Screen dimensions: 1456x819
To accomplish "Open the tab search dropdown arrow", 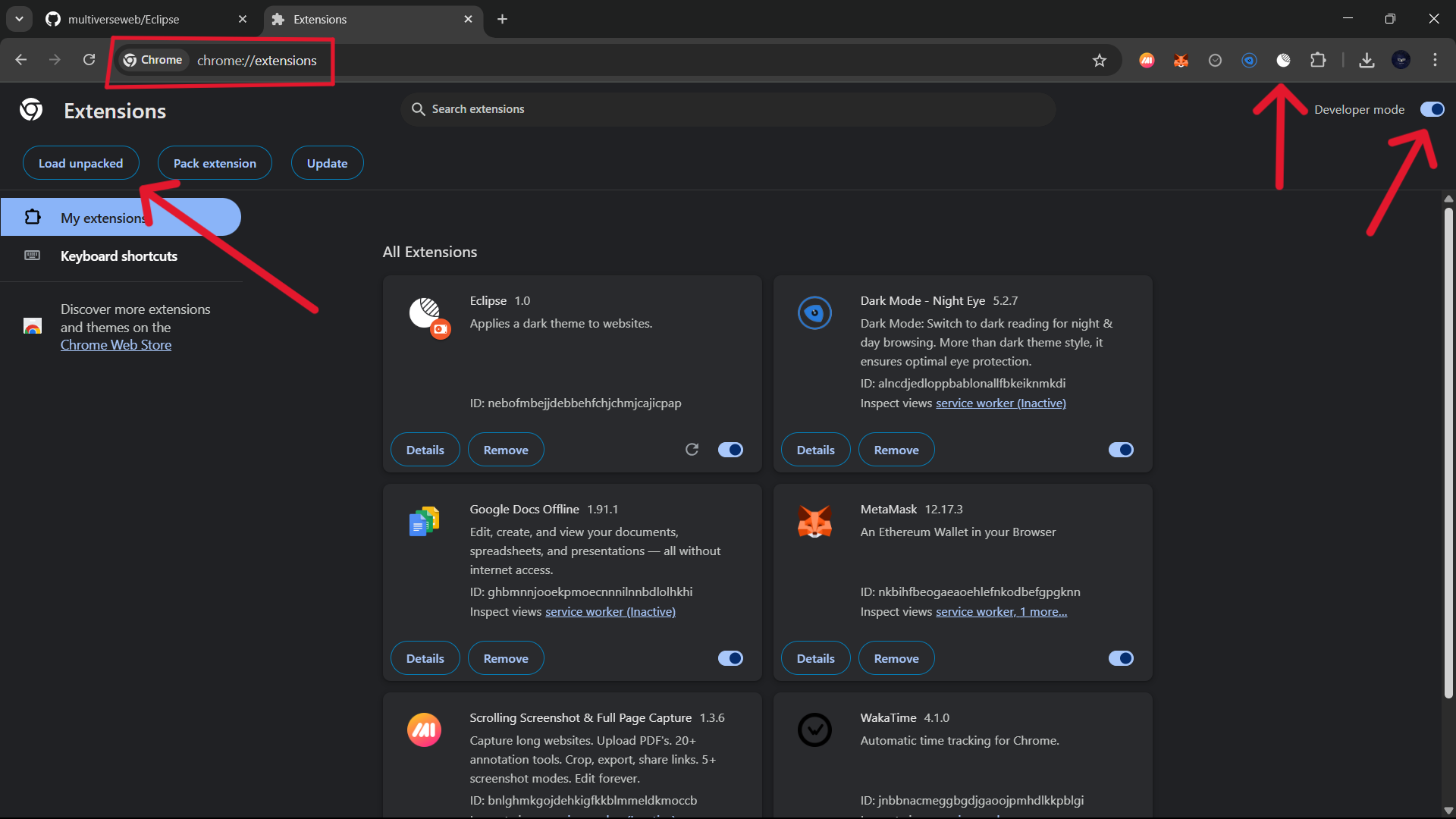I will click(x=19, y=19).
